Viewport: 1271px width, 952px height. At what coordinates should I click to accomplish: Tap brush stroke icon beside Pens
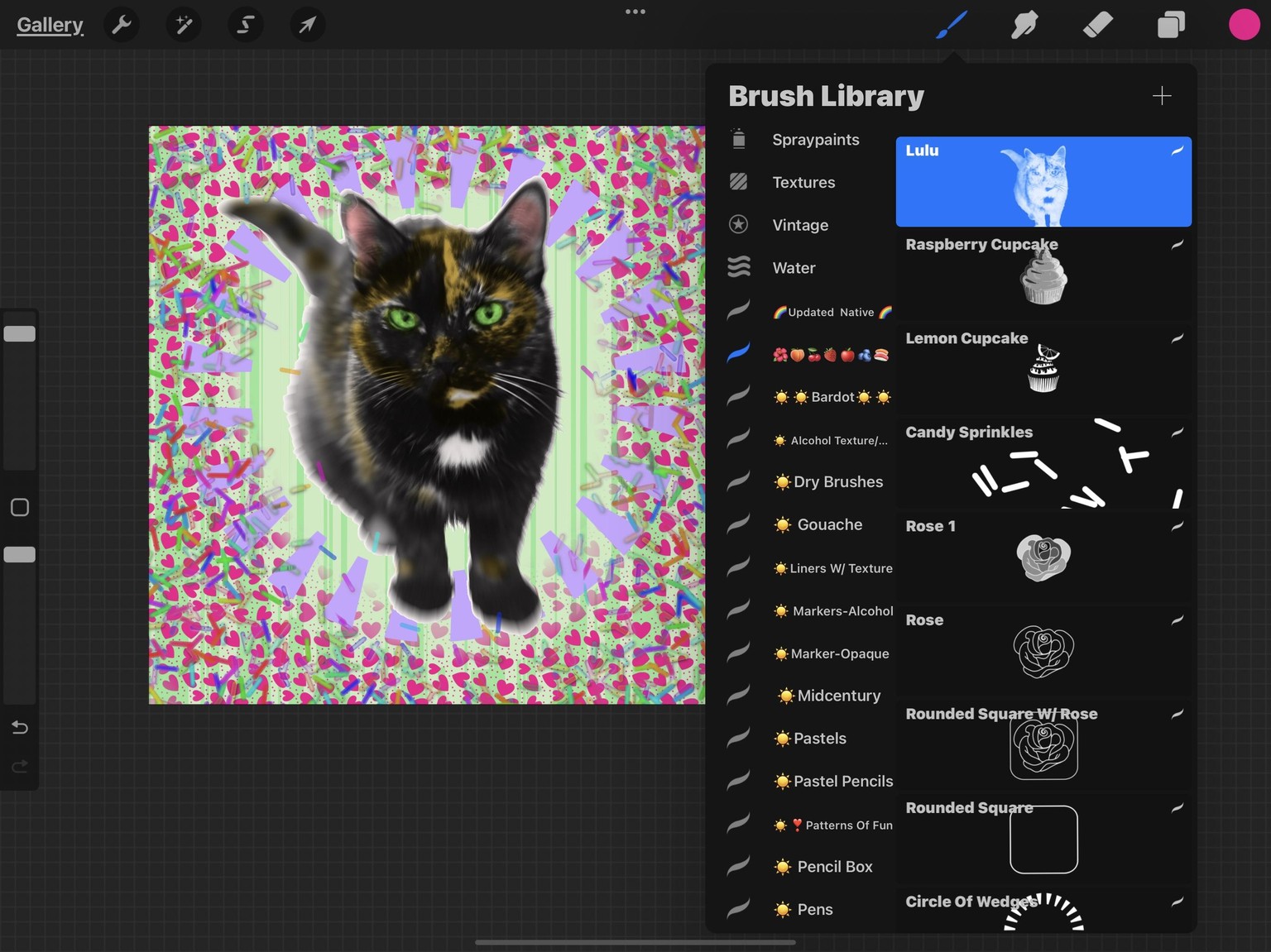[x=739, y=908]
